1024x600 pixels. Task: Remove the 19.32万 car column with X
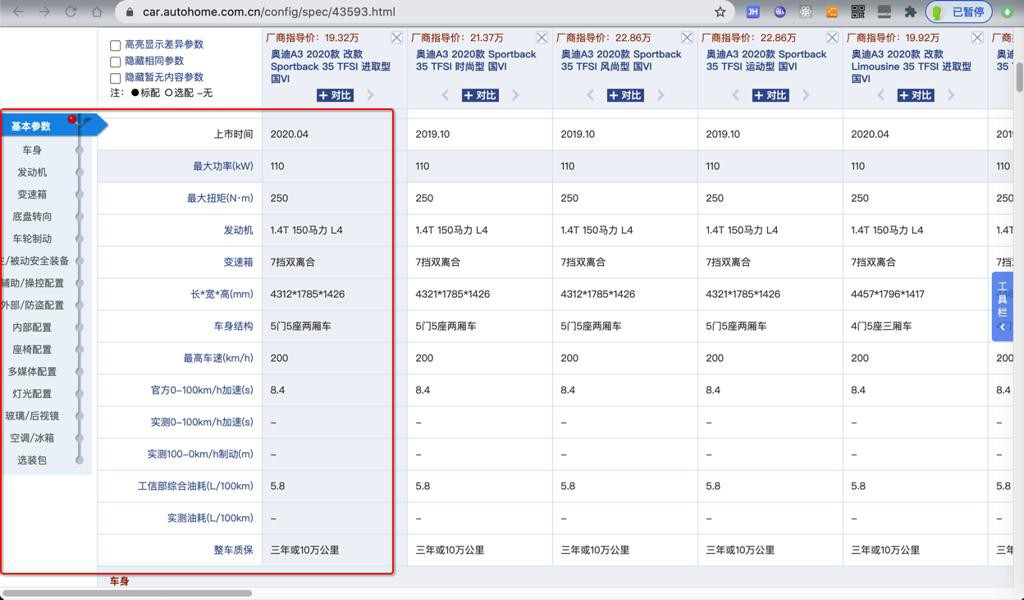[396, 38]
